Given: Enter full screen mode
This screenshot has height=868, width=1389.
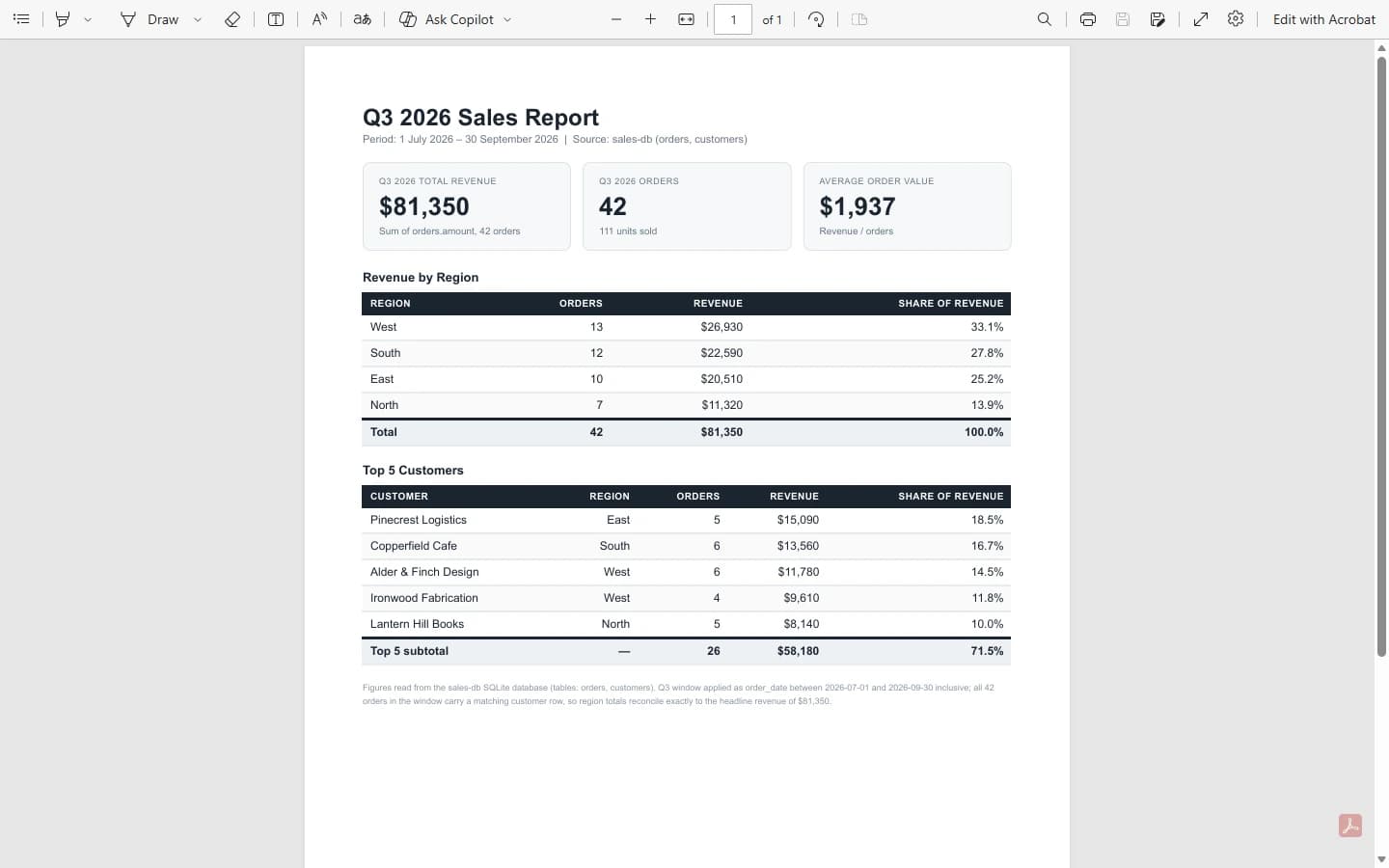Looking at the screenshot, I should [1201, 19].
